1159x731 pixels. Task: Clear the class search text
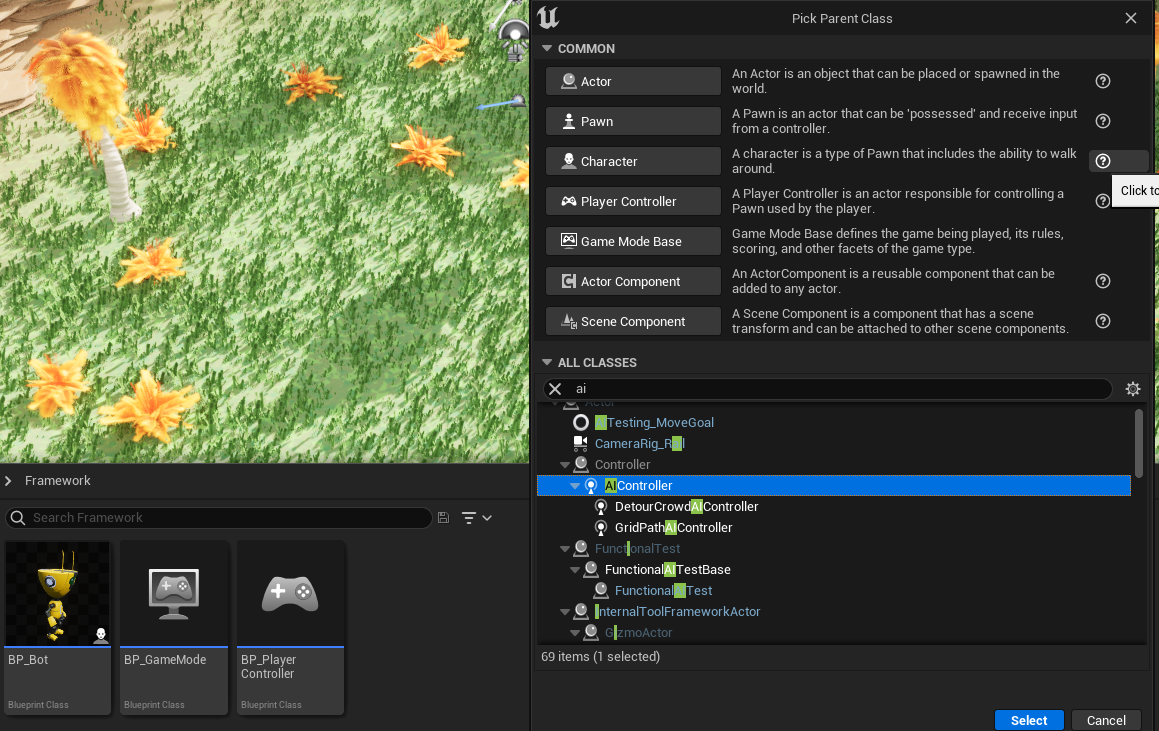555,389
